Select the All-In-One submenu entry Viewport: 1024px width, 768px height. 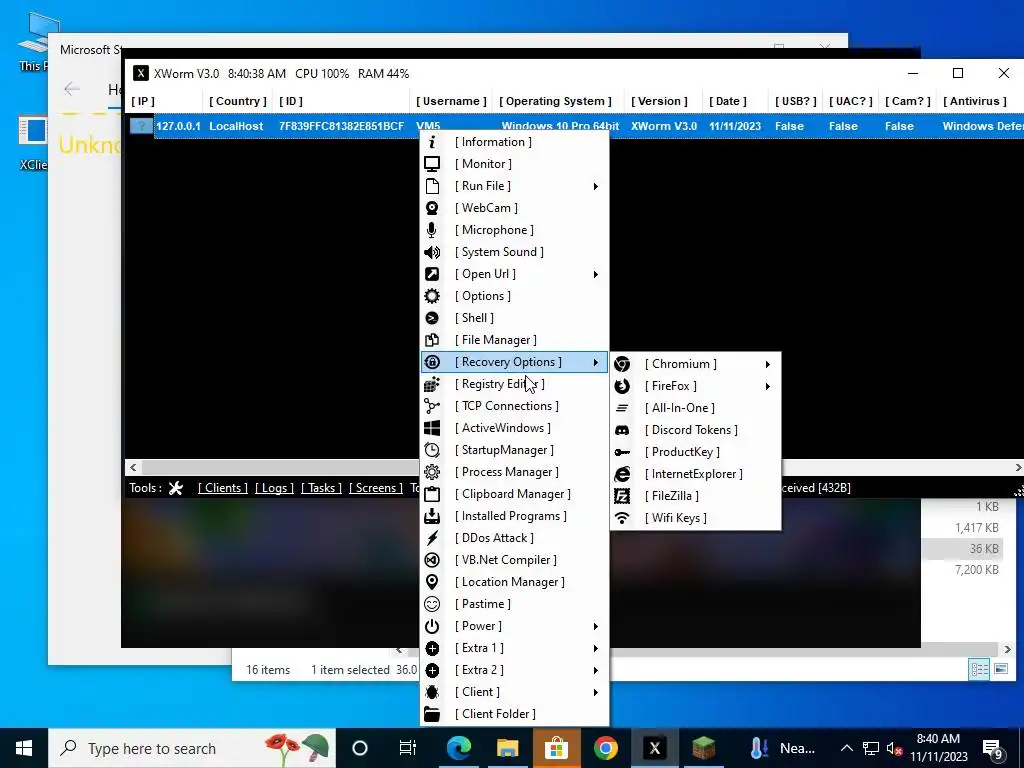point(696,408)
